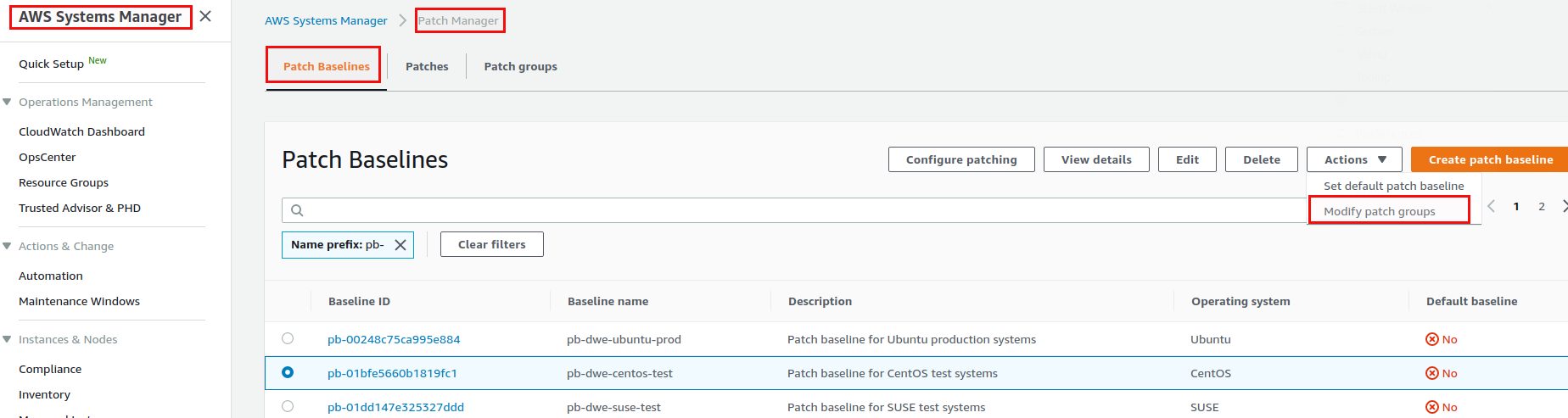The height and width of the screenshot is (418, 1568).
Task: Click description for Ubuntu production systems
Action: 911,339
